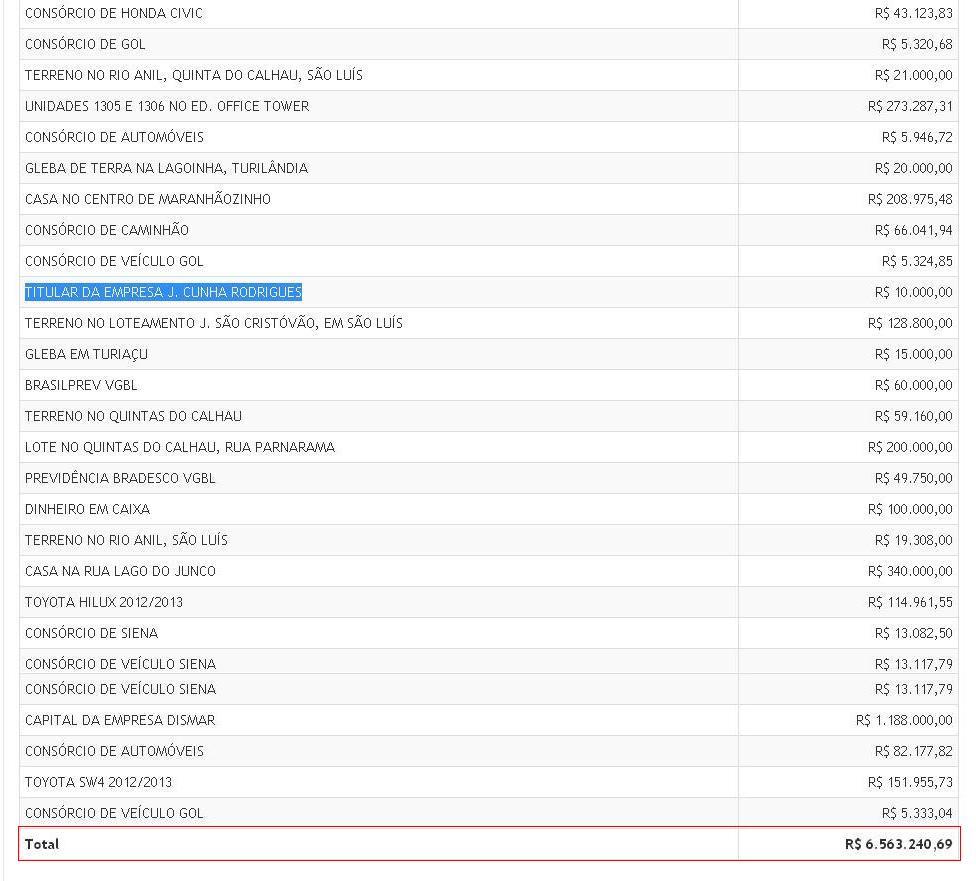Select the amount R$ 273.287,31

910,106
